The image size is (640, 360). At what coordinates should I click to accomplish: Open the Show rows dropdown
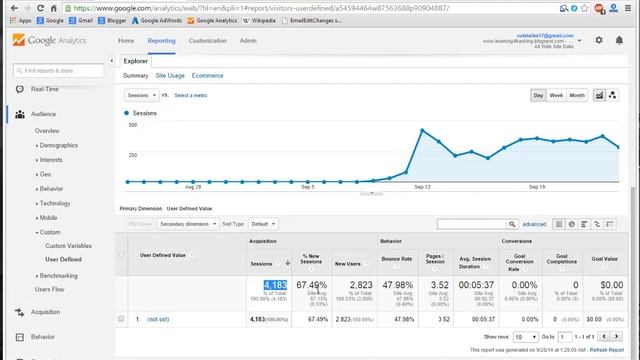click(x=526, y=337)
